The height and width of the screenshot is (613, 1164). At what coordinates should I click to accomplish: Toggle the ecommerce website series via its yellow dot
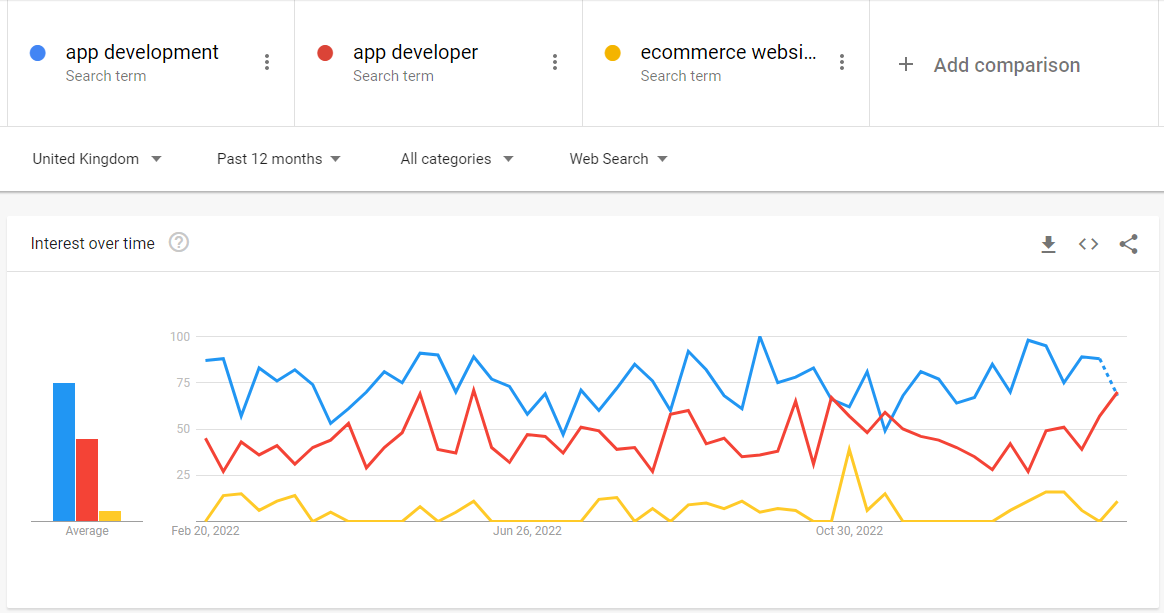(612, 52)
